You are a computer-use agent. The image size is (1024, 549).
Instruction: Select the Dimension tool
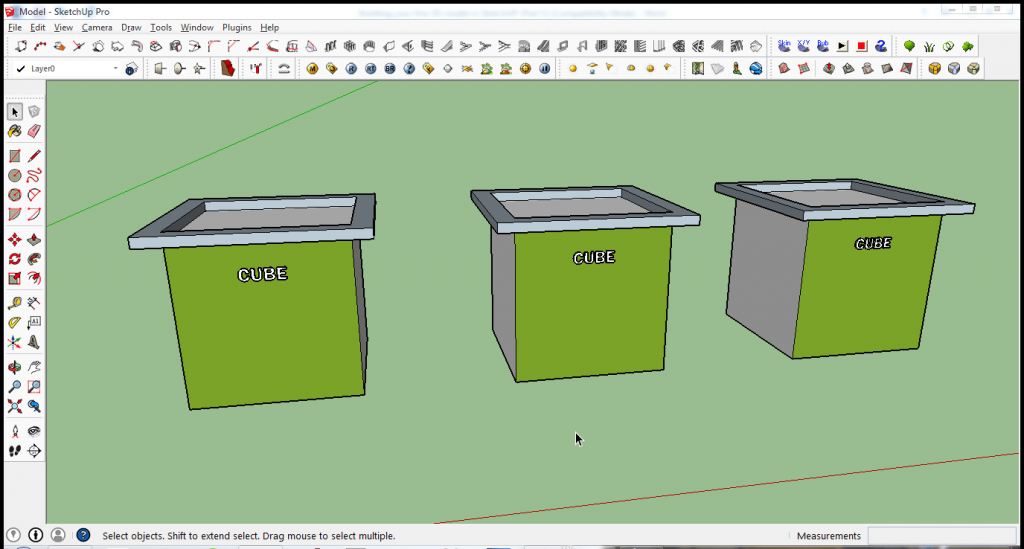(x=34, y=304)
